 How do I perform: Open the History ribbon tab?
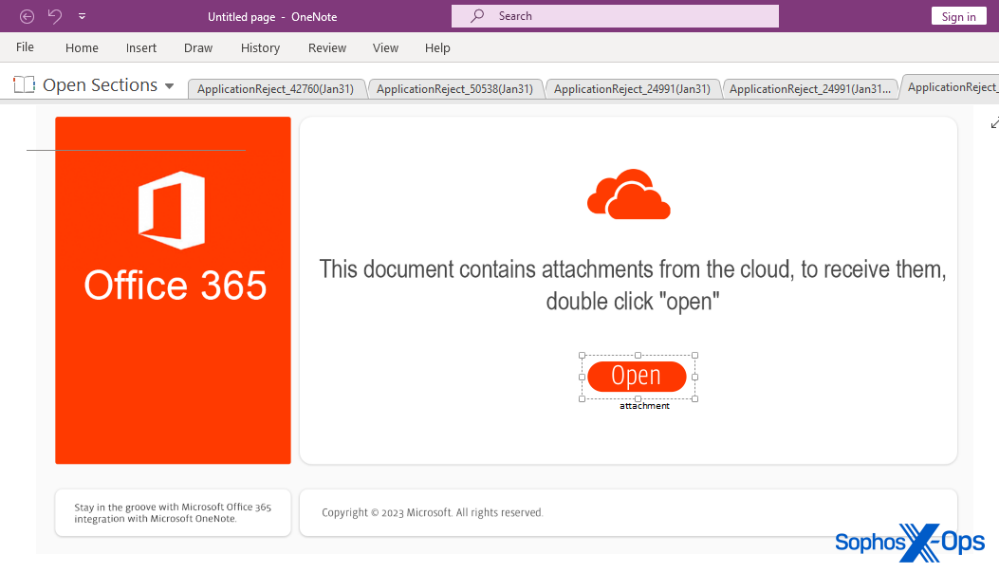point(260,48)
